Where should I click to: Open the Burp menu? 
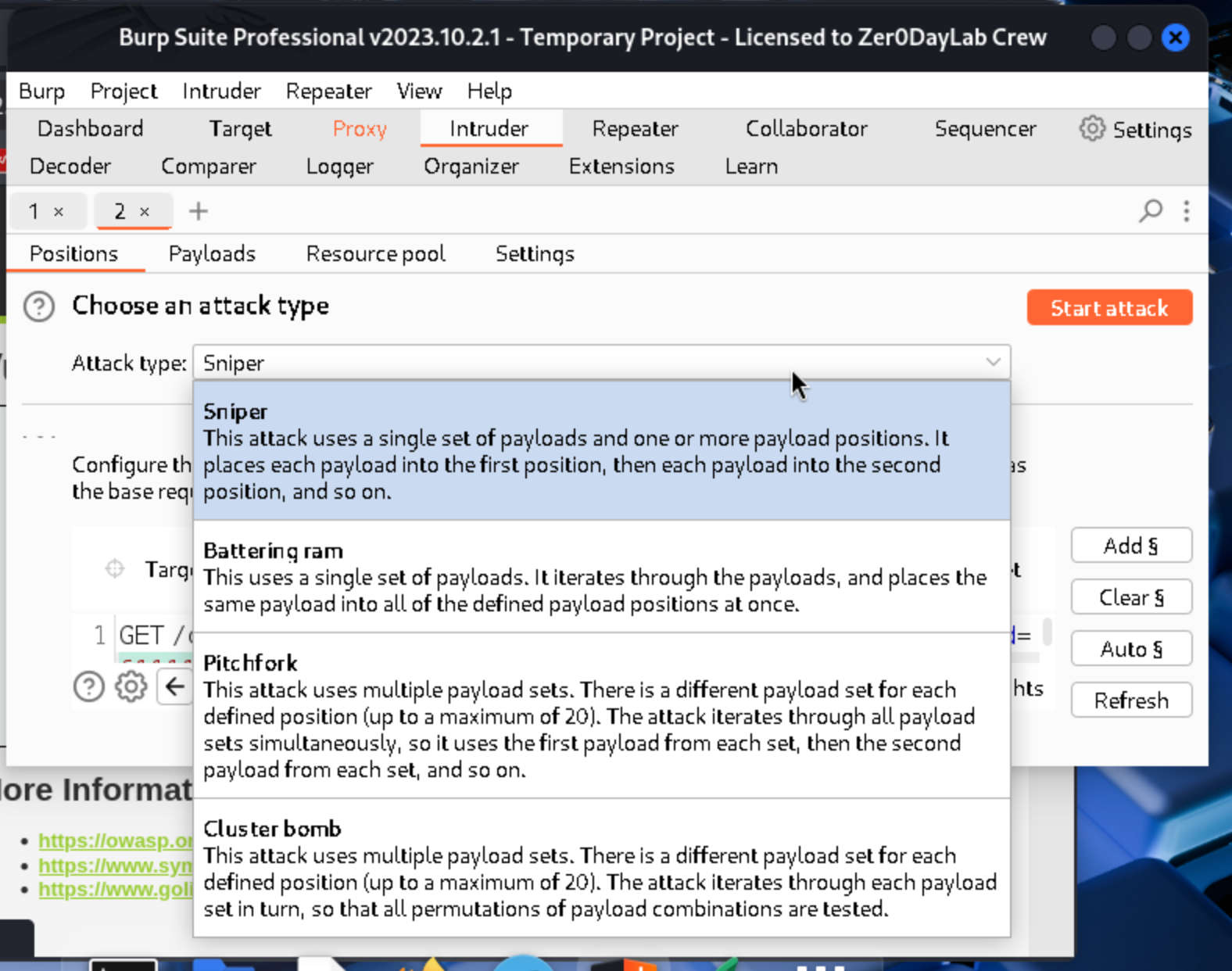[42, 91]
